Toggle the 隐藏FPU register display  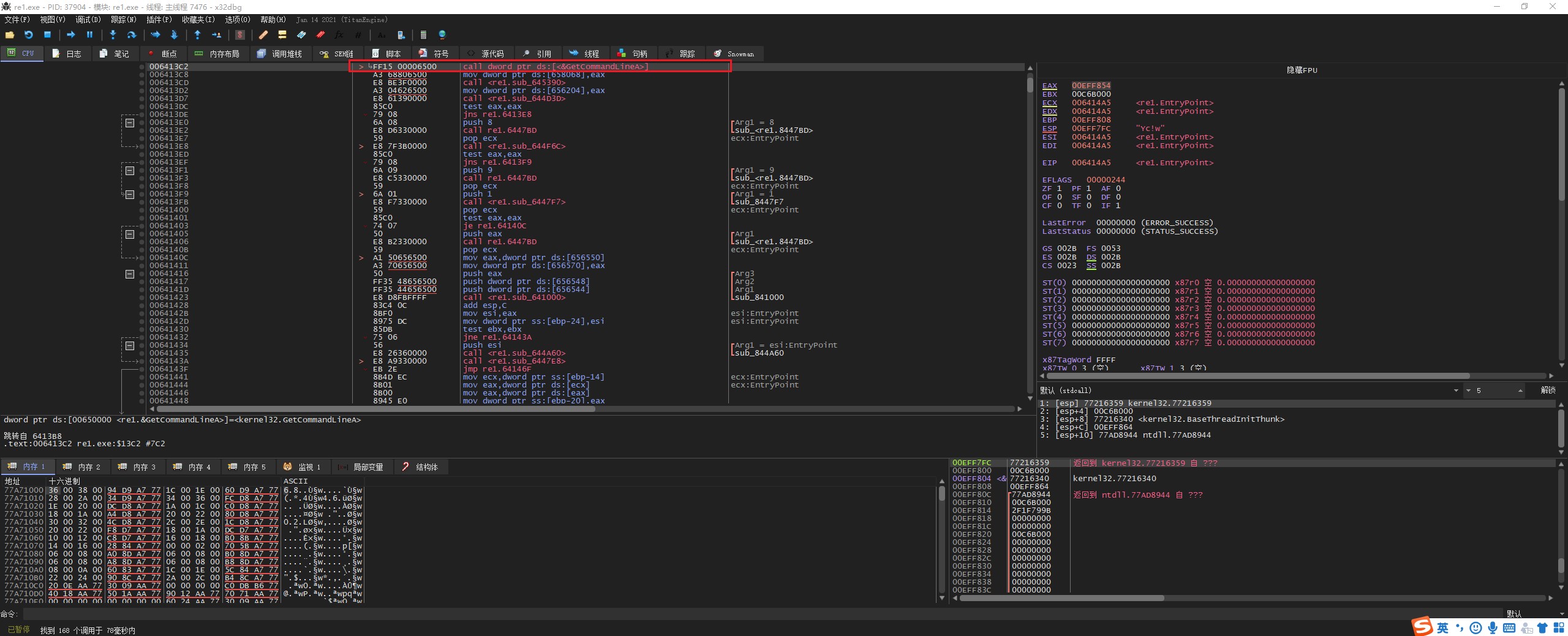(x=1302, y=70)
